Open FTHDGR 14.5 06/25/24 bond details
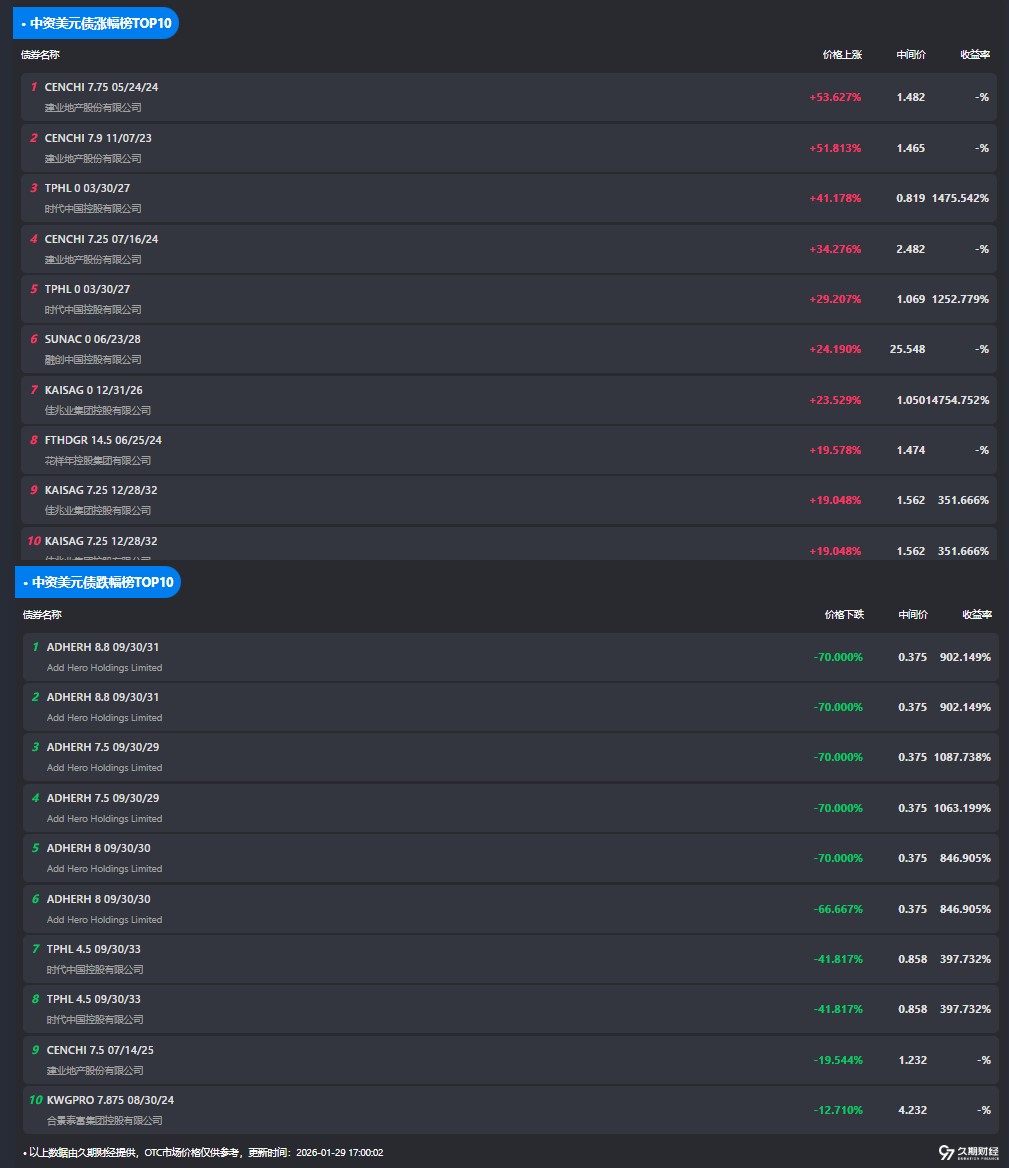The image size is (1009, 1168). click(x=103, y=440)
